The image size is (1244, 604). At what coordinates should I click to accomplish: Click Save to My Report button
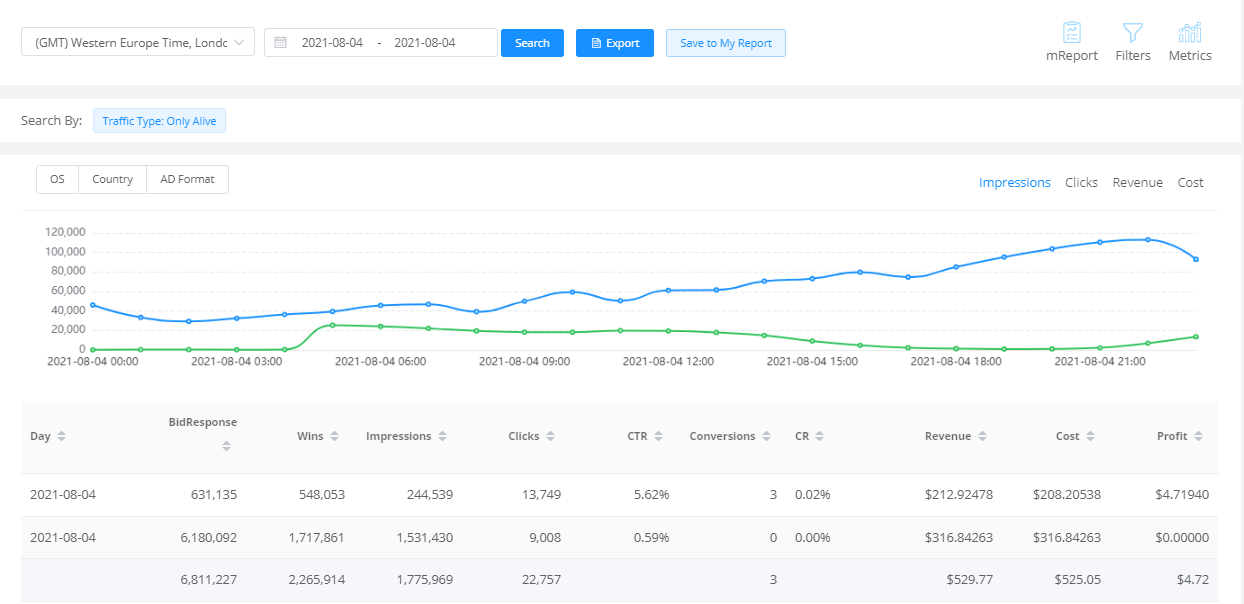pos(726,43)
